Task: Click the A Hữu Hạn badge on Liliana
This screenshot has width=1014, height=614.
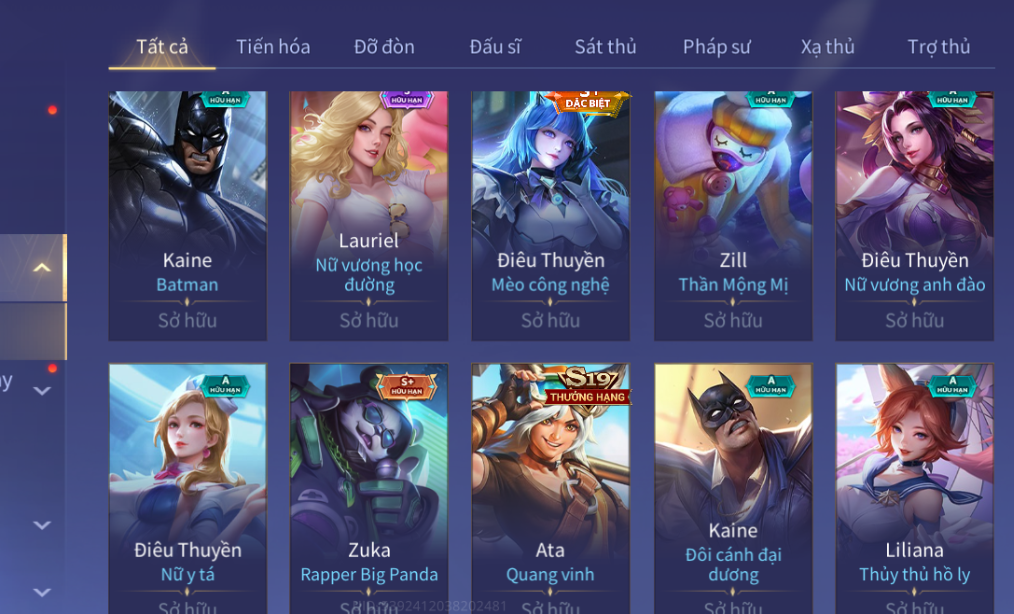Action: click(x=952, y=385)
